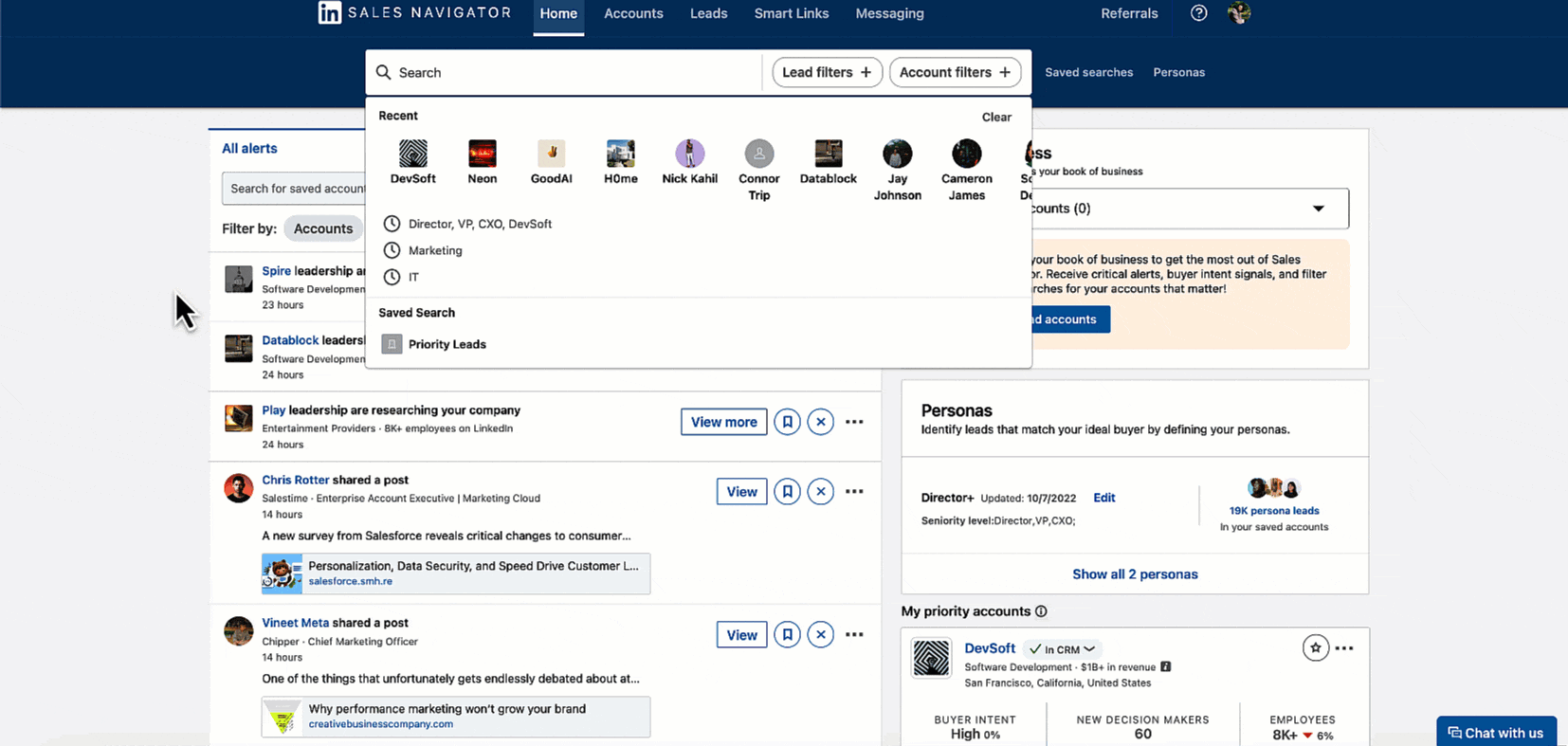Image resolution: width=1568 pixels, height=746 pixels.
Task: Click View on Chris Rotter post
Action: [x=741, y=491]
